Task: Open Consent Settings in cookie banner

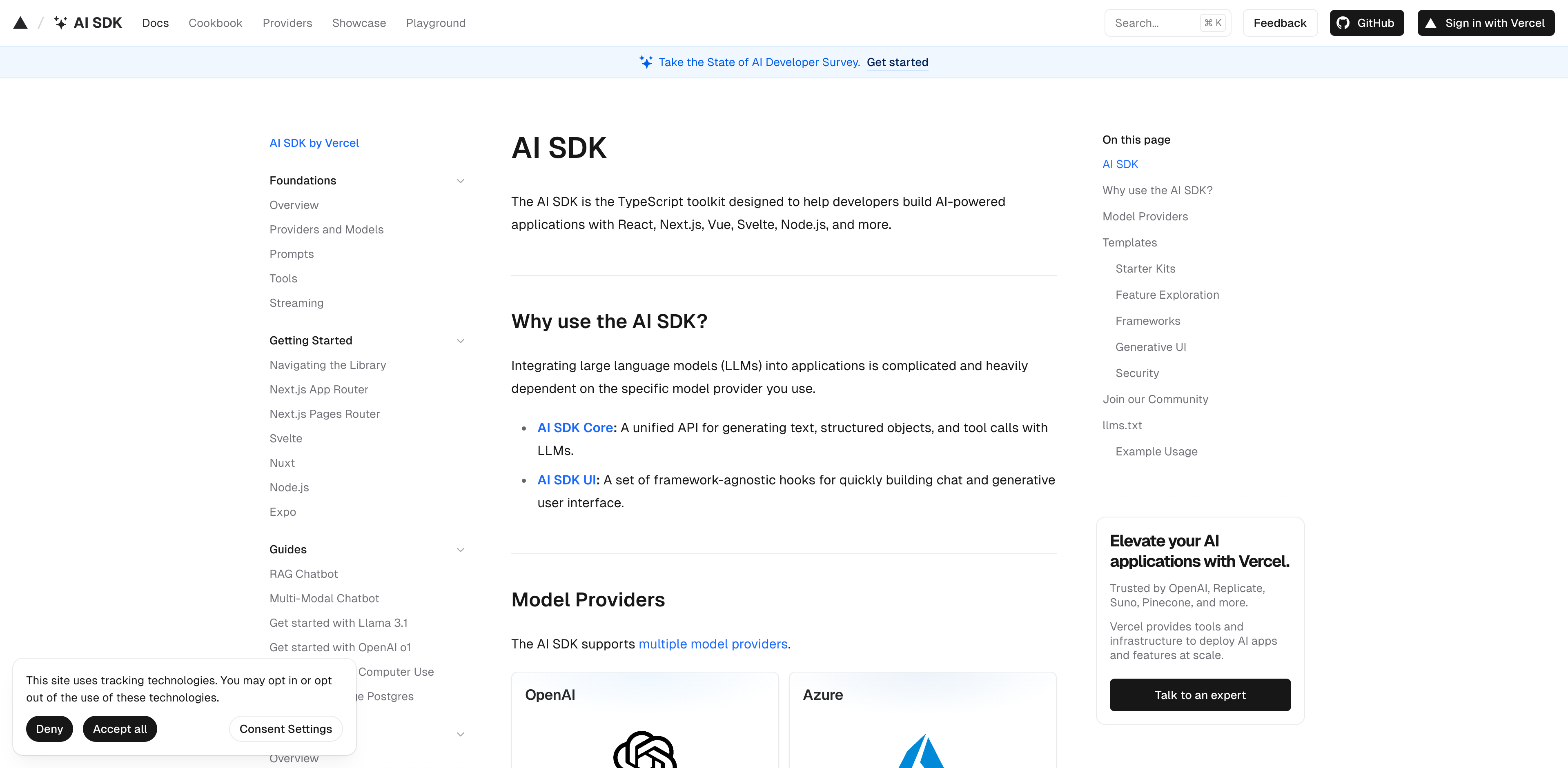Action: [x=285, y=729]
